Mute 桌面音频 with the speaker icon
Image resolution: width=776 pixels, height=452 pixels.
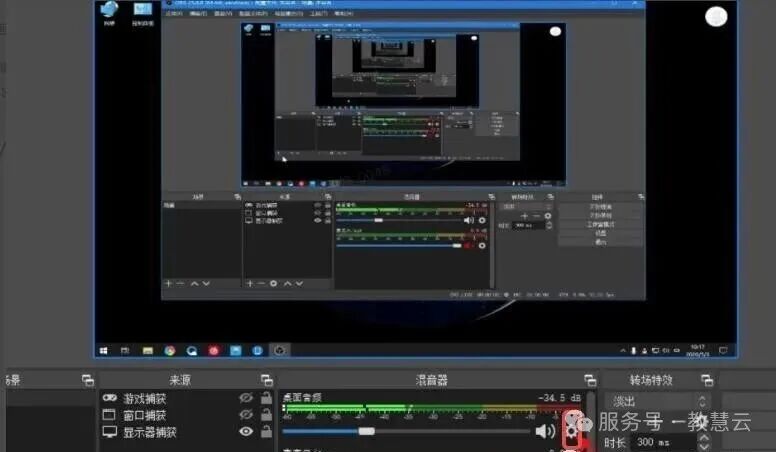click(544, 432)
